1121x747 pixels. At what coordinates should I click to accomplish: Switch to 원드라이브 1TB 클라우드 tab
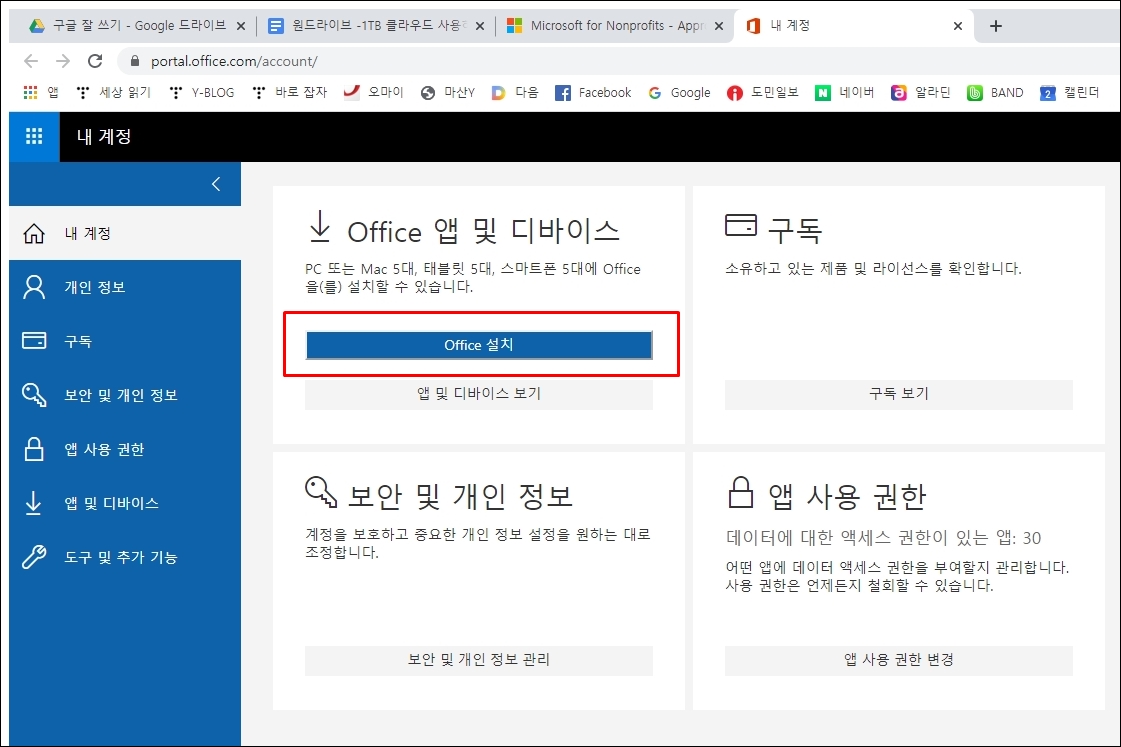click(375, 26)
